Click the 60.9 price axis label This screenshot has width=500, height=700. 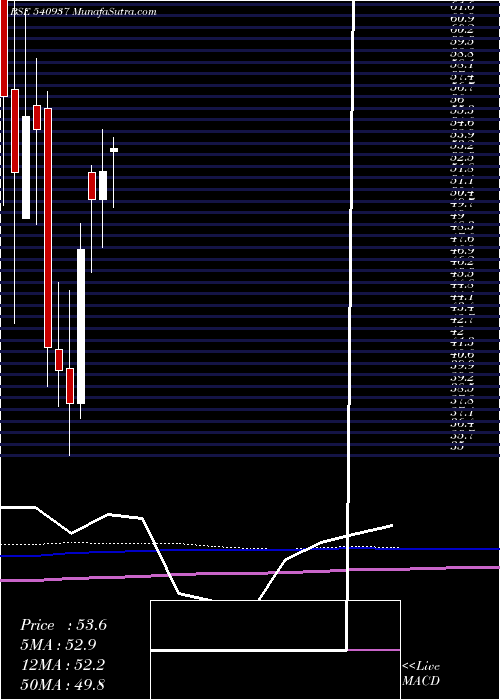tap(462, 19)
